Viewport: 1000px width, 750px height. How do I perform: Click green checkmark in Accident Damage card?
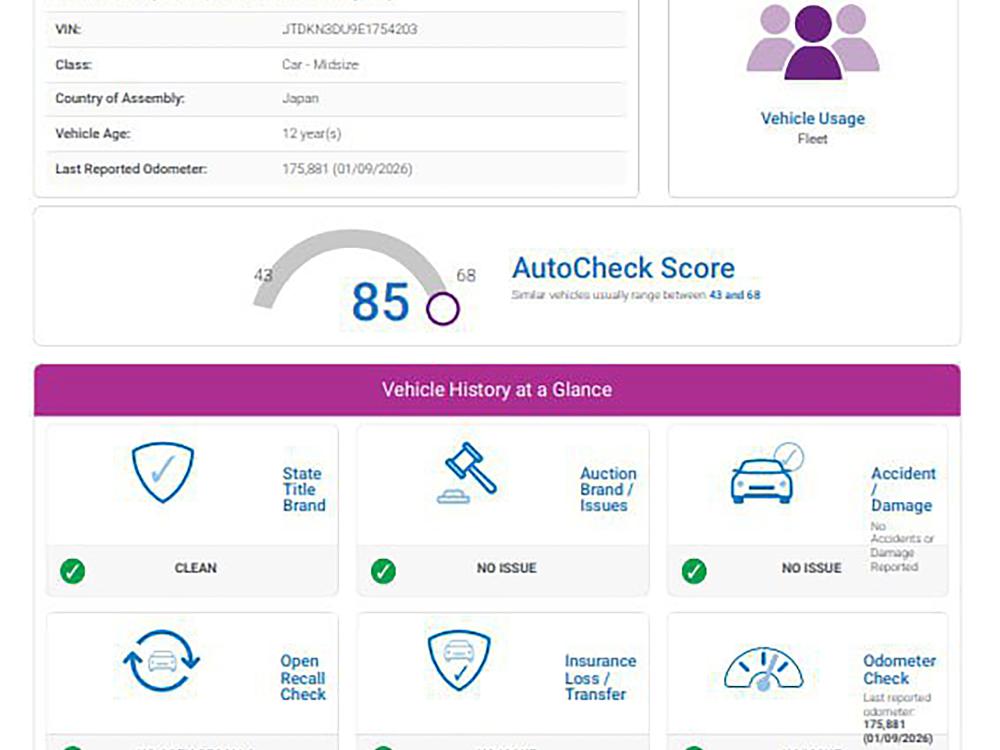tap(694, 571)
